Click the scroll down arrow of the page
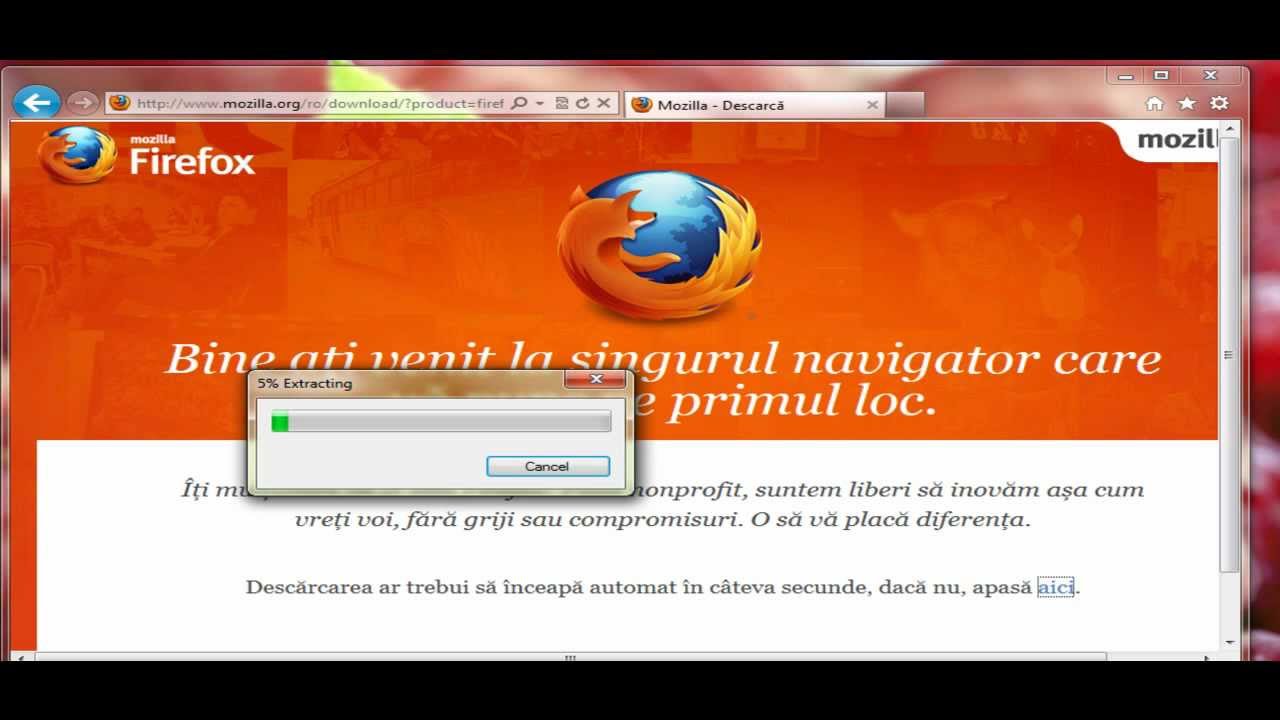Image resolution: width=1280 pixels, height=720 pixels. coord(1229,644)
